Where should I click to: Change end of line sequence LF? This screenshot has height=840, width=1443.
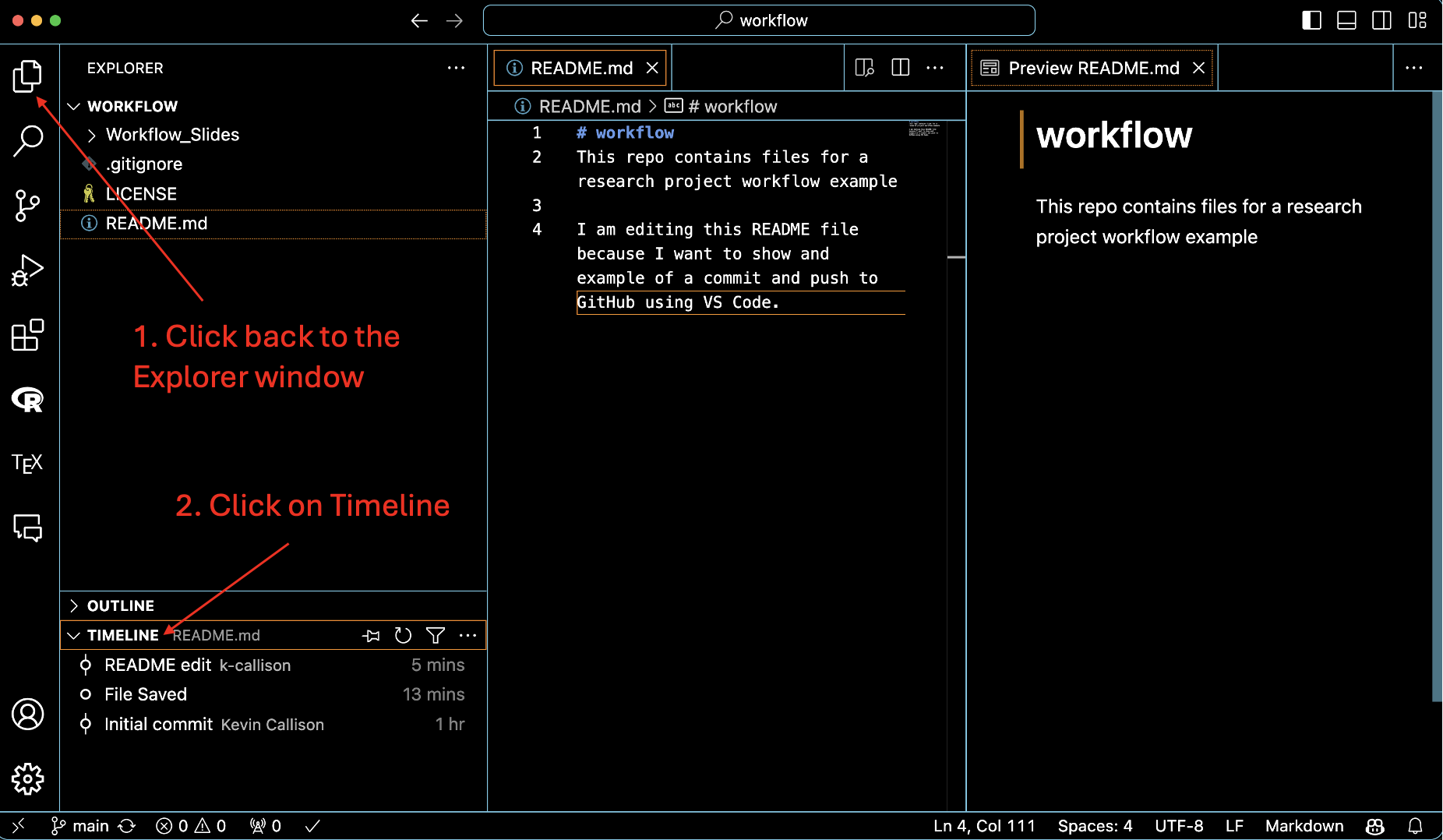coord(1234,826)
